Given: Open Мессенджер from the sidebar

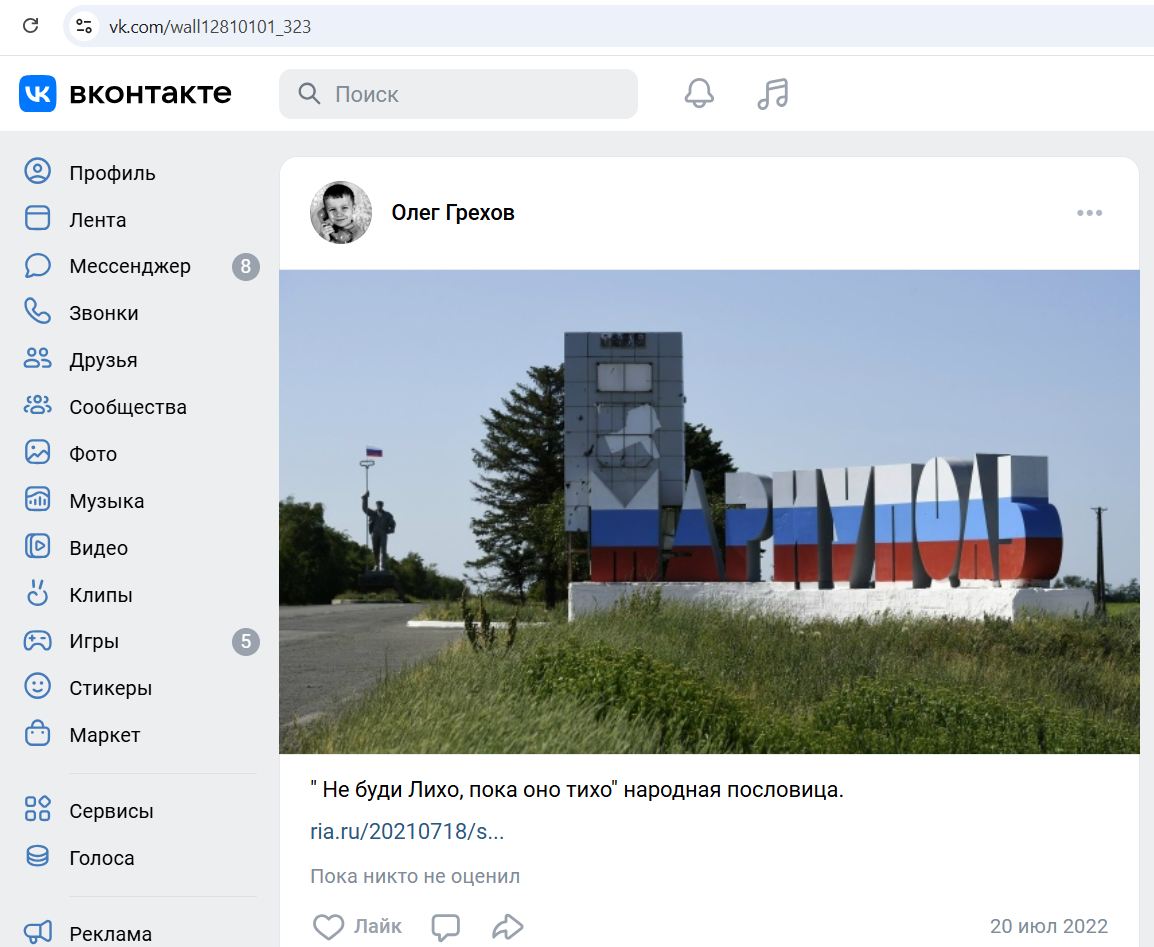Looking at the screenshot, I should tap(129, 267).
